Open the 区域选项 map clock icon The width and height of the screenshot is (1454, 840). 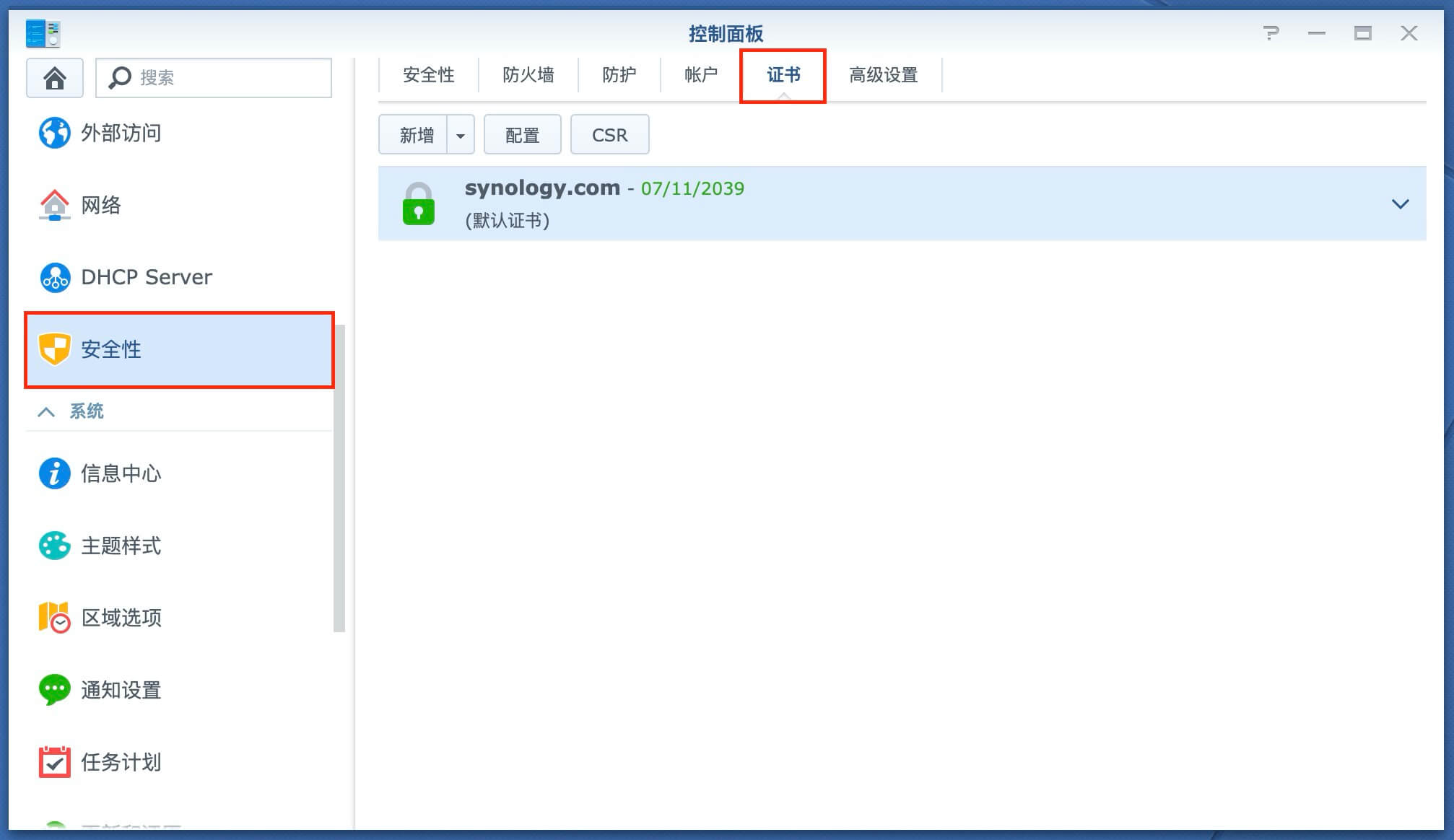tap(54, 618)
